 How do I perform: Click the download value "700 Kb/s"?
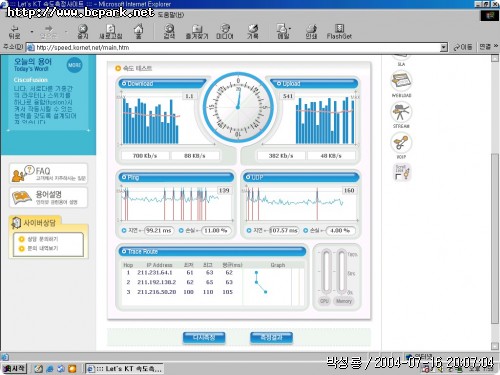(145, 156)
